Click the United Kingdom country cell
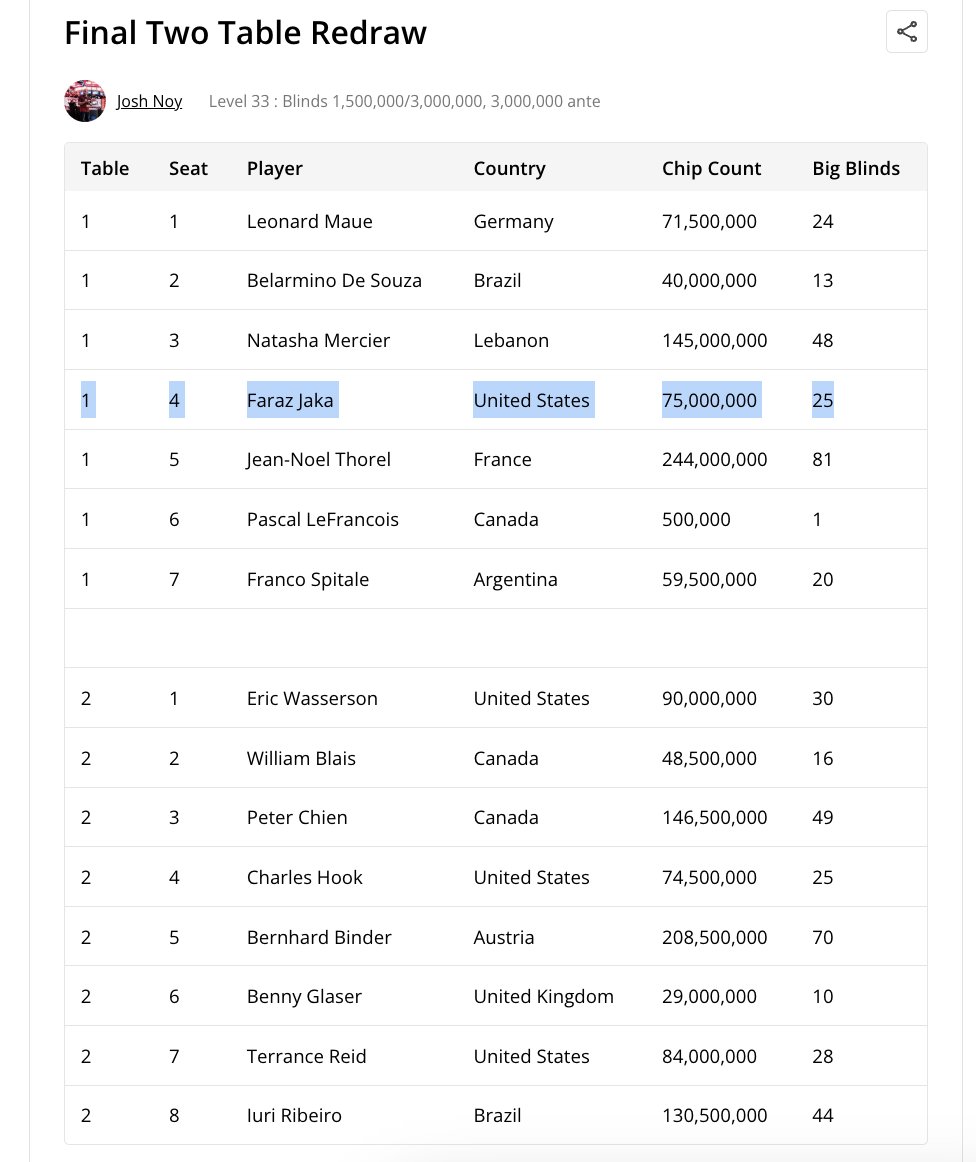This screenshot has width=976, height=1162. pos(543,996)
